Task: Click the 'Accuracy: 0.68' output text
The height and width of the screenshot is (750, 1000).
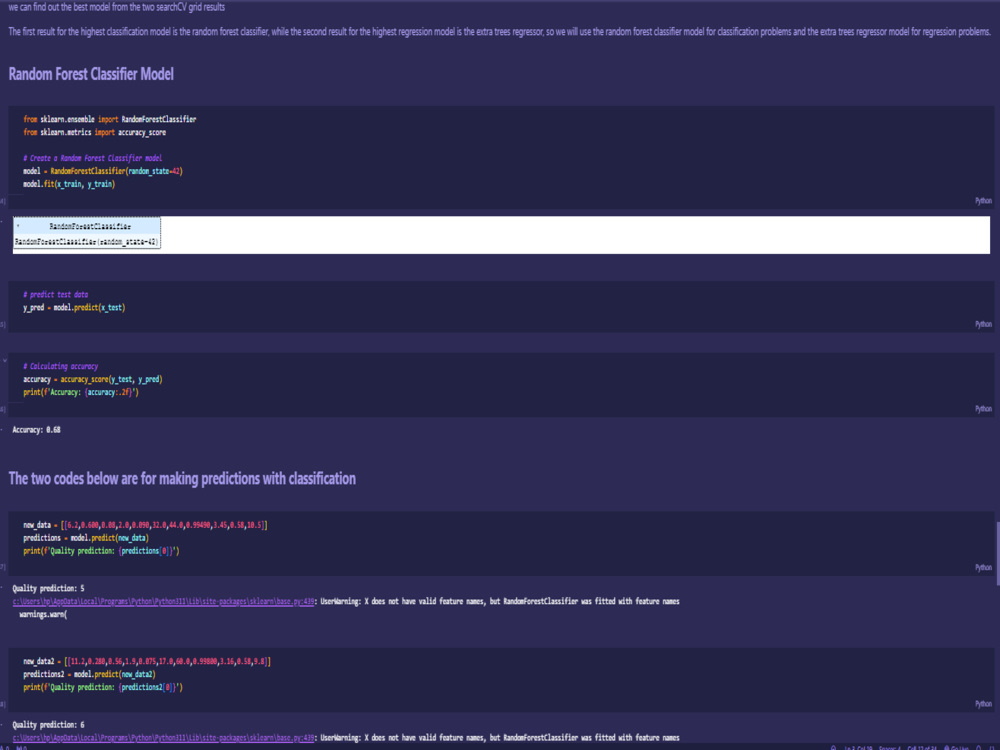Action: 36,430
